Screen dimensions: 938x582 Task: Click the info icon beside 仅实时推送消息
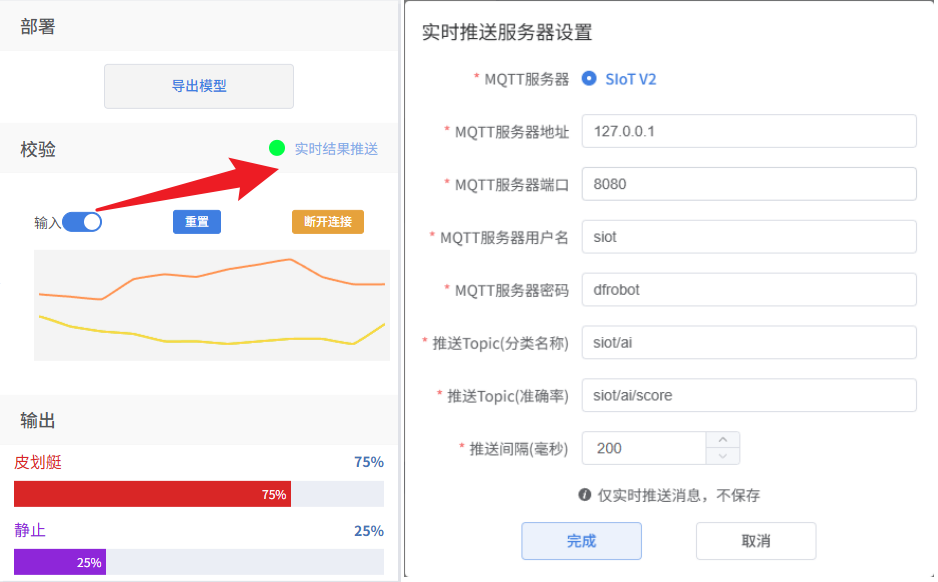click(585, 495)
